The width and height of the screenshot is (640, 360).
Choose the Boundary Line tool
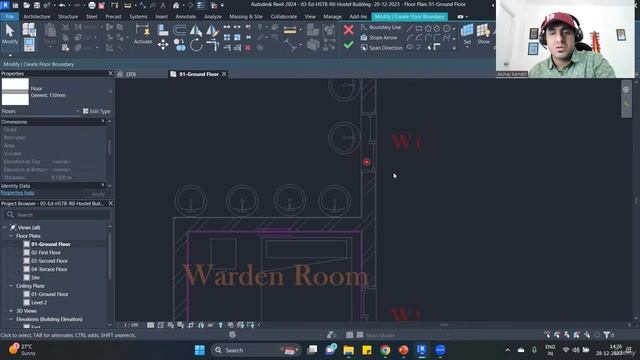coord(381,27)
